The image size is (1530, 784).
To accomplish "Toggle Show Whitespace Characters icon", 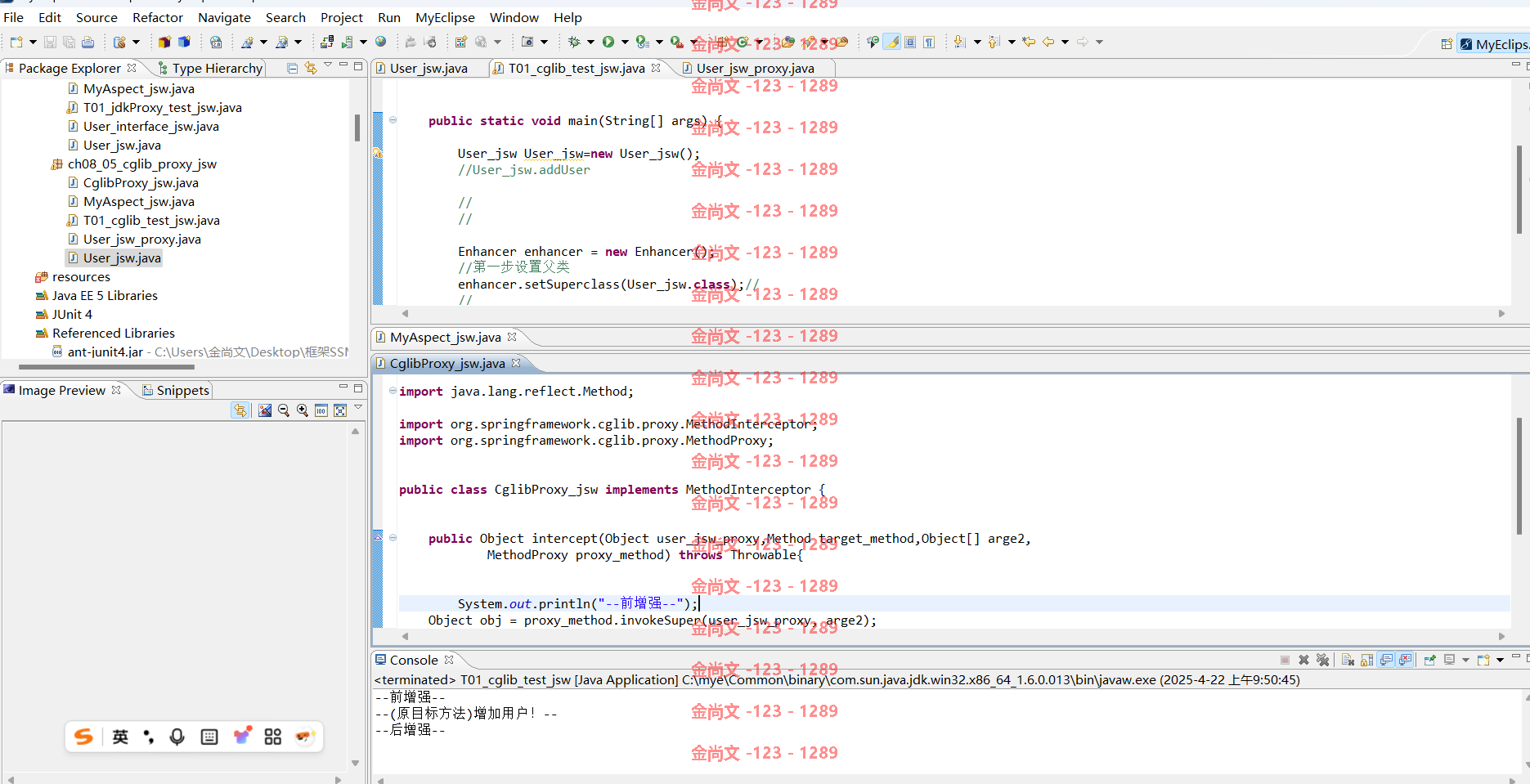I will pos(929,42).
